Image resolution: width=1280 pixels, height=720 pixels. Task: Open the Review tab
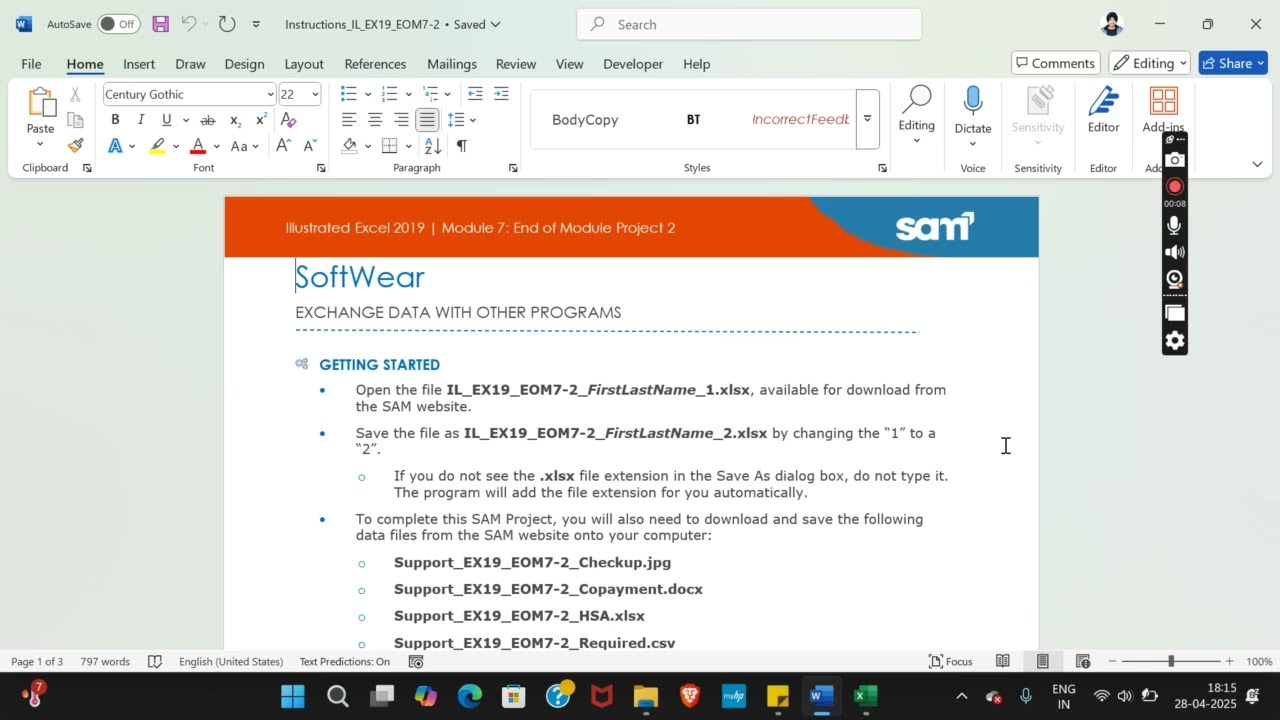click(516, 63)
